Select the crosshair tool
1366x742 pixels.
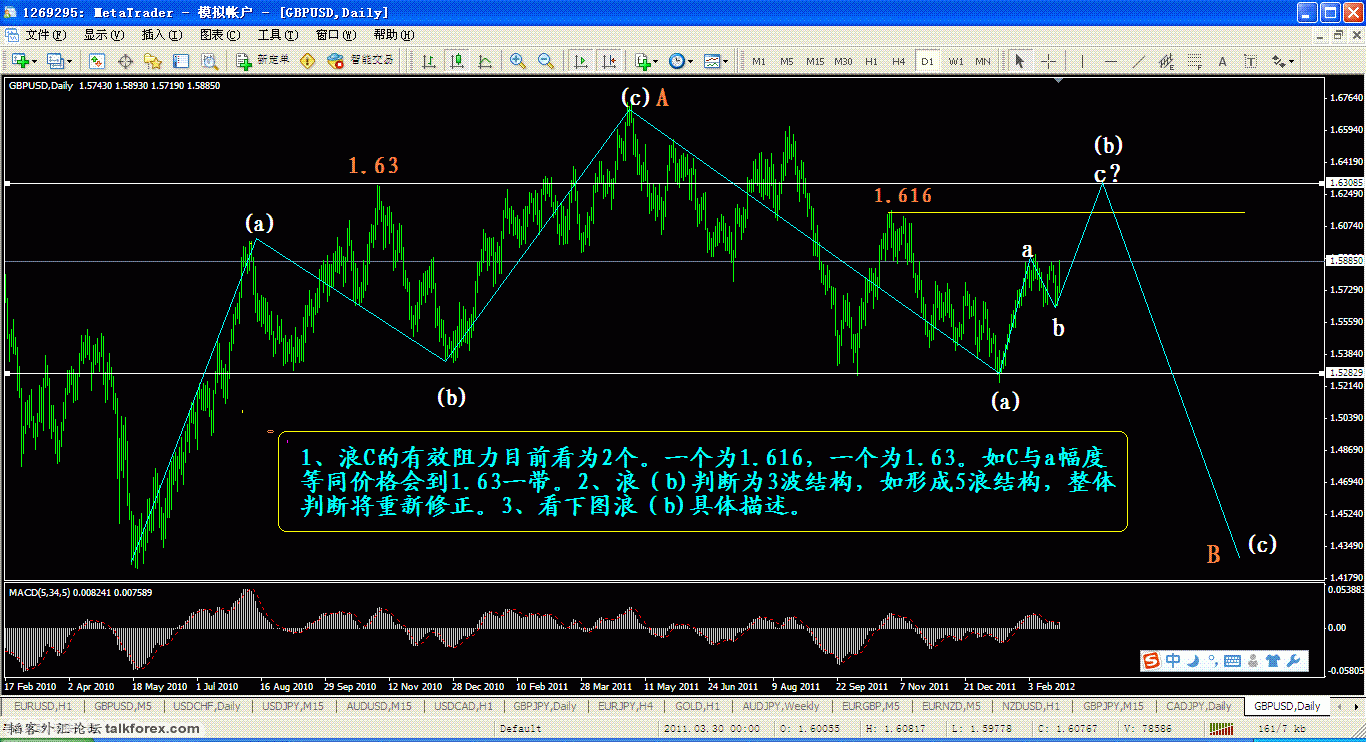1048,61
